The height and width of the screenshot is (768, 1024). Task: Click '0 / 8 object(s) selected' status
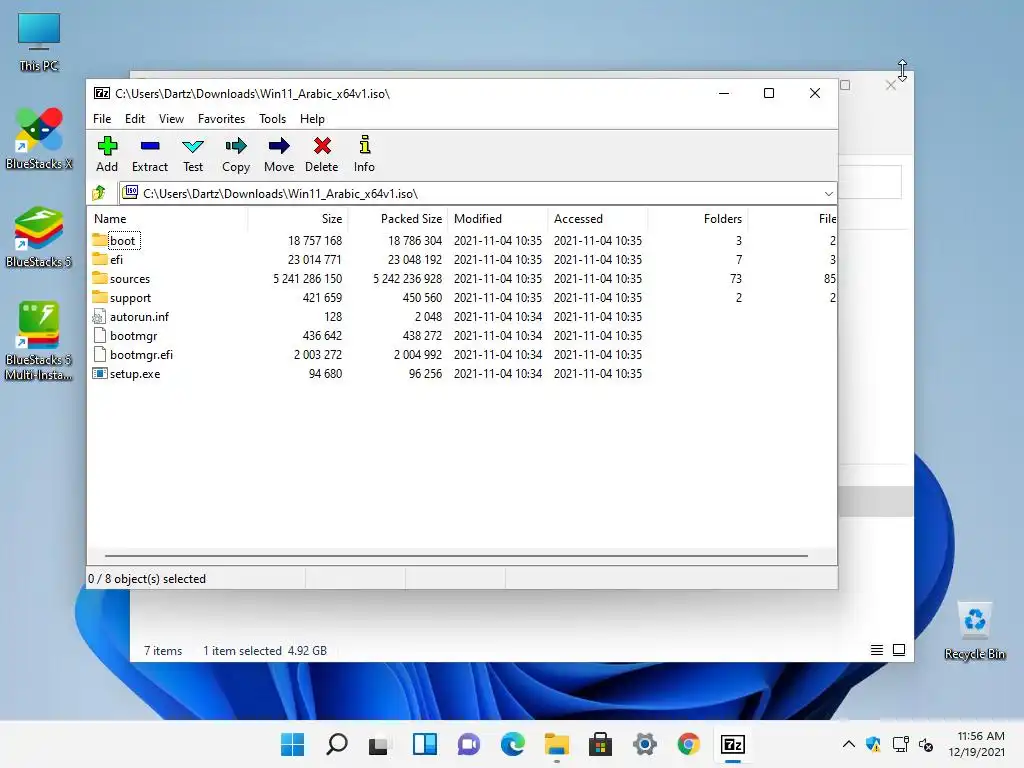[147, 579]
